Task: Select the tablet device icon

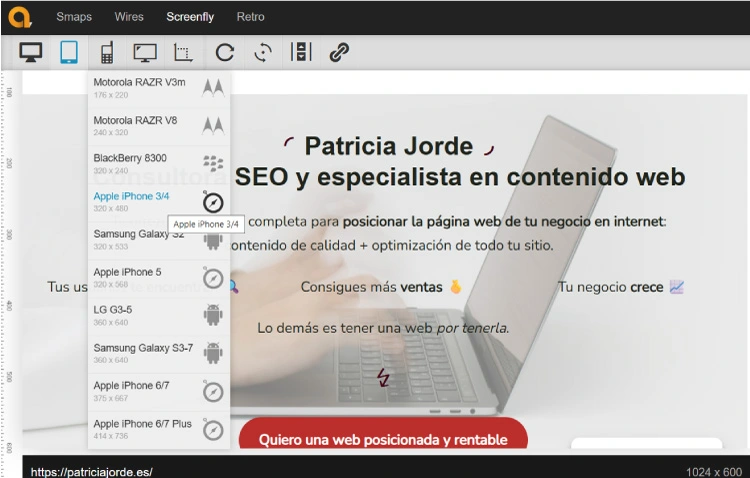Action: pos(69,52)
